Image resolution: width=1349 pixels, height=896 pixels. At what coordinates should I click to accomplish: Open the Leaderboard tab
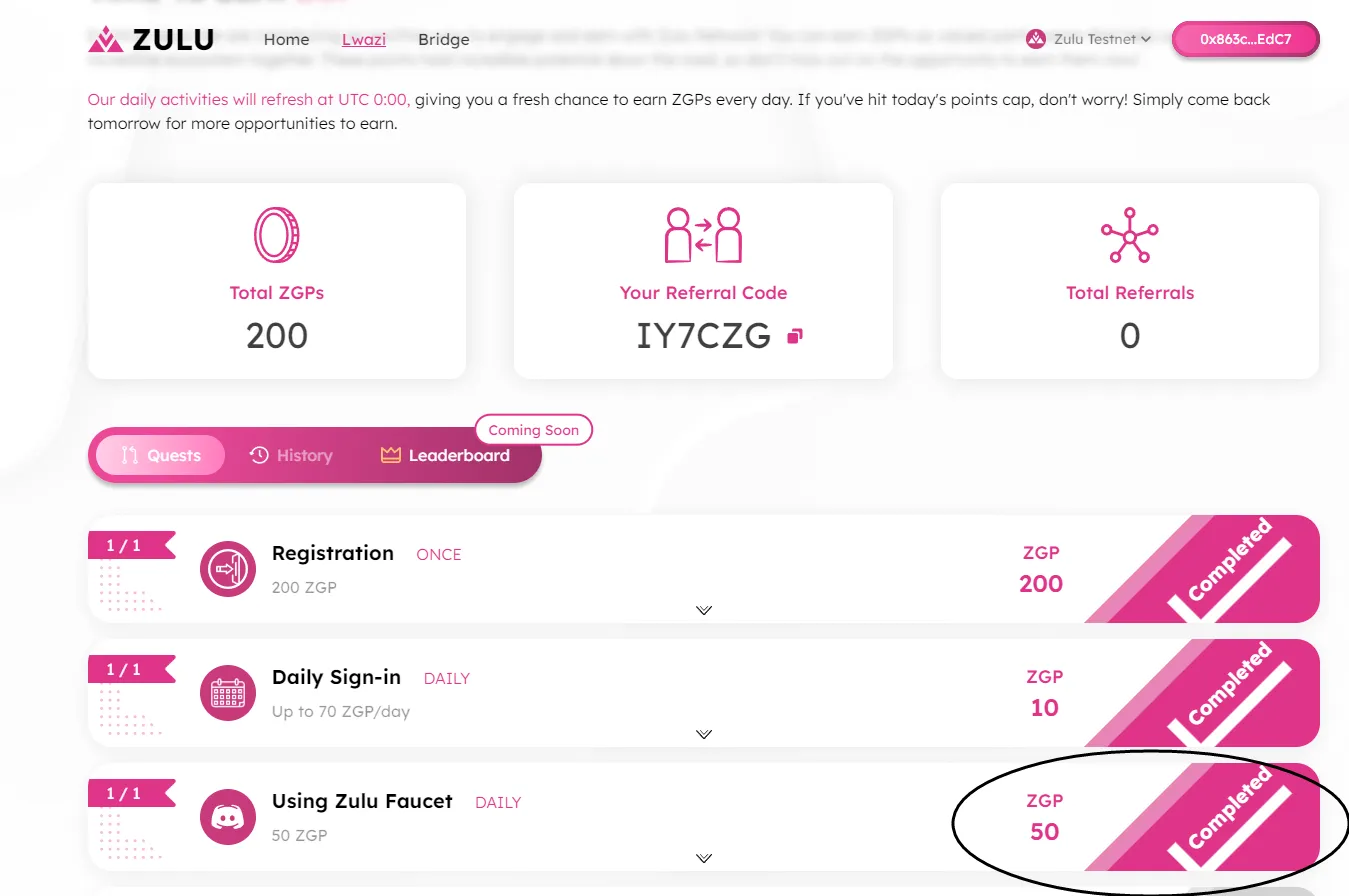(x=446, y=456)
